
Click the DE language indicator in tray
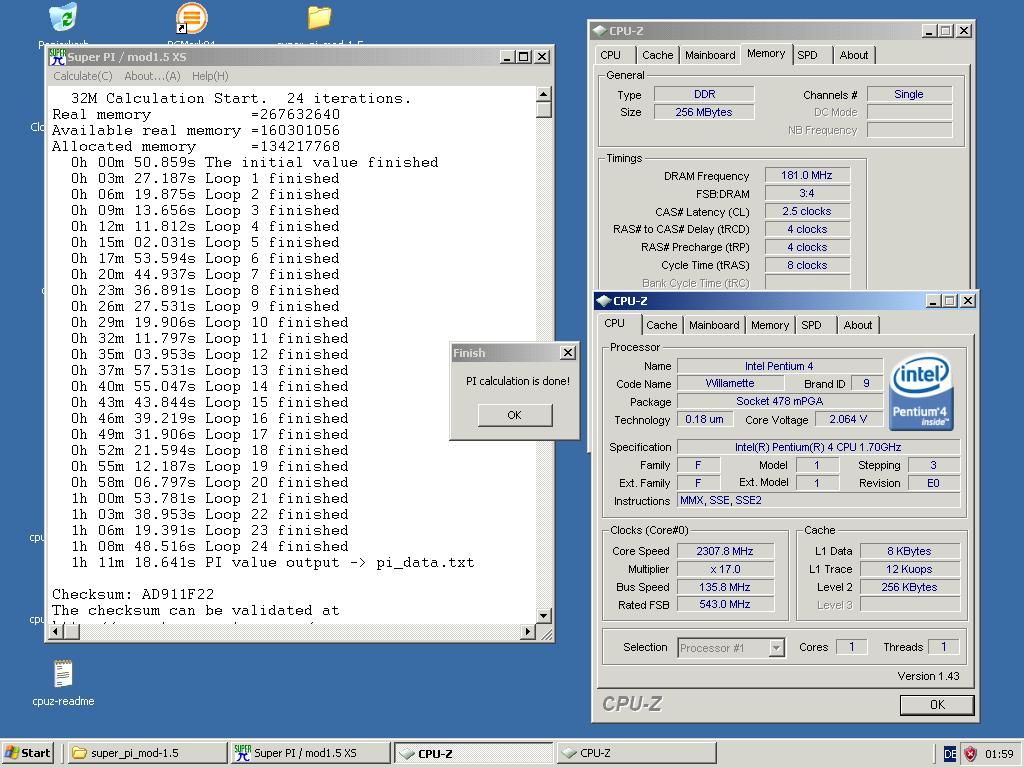[x=950, y=754]
